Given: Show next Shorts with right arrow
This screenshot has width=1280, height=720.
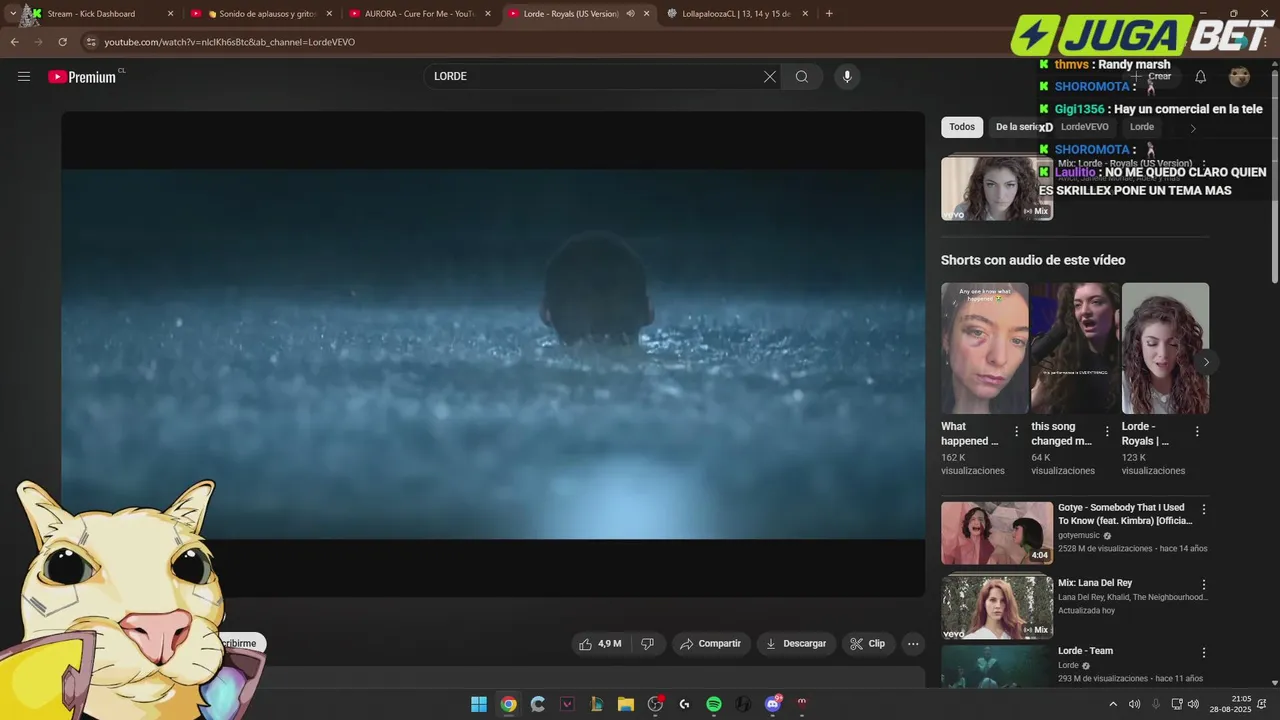Looking at the screenshot, I should [1206, 362].
